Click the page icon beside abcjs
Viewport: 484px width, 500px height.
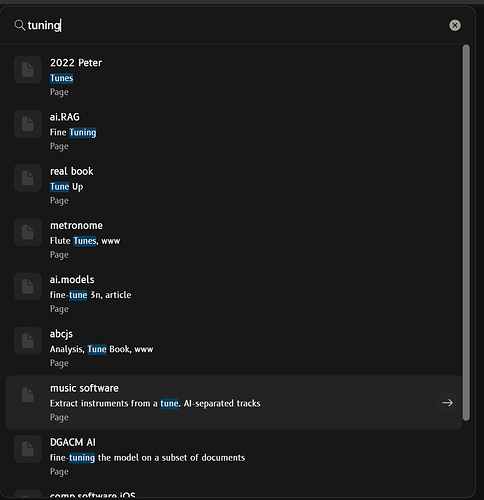(28, 341)
